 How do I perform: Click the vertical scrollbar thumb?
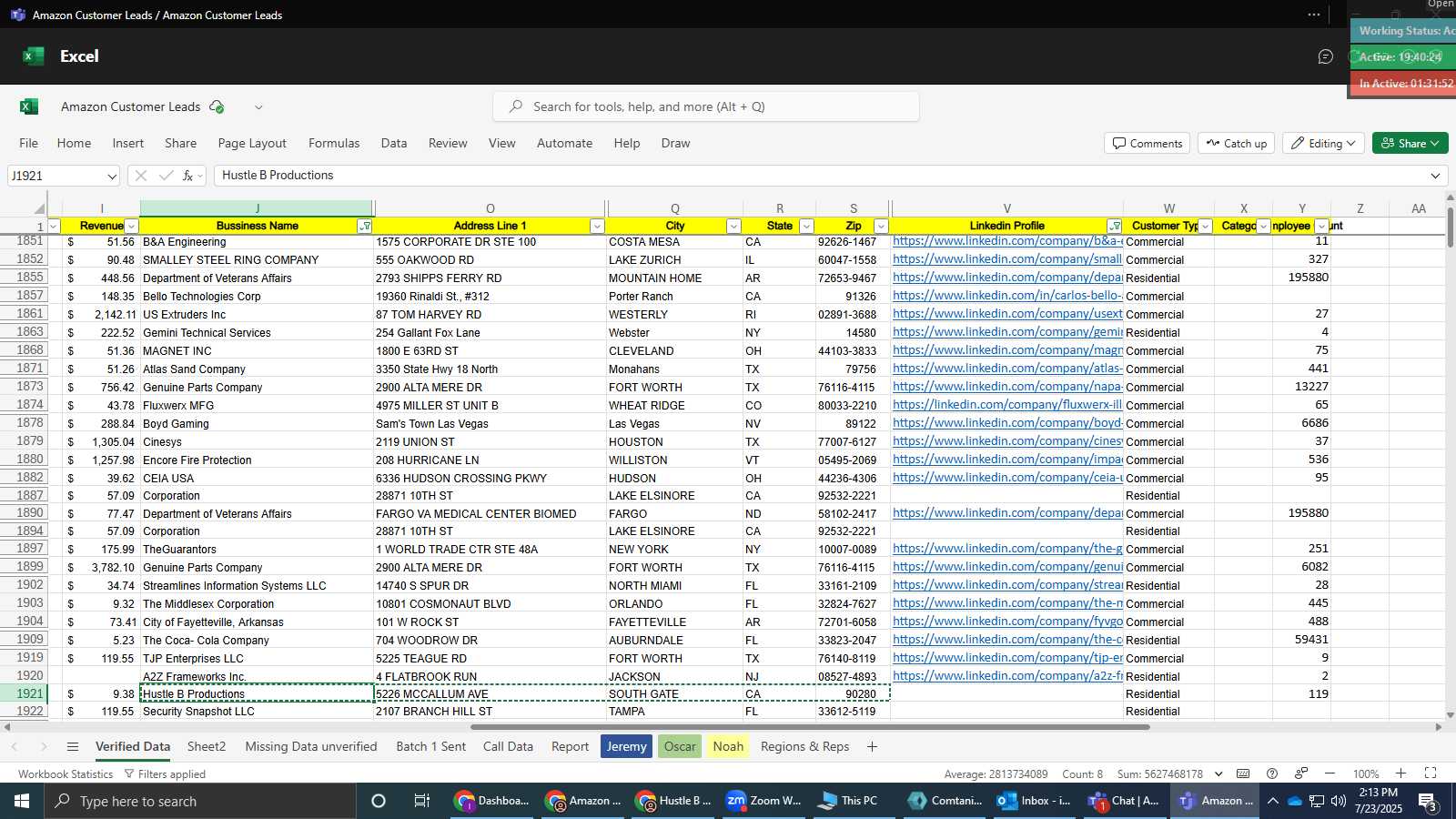pyautogui.click(x=1450, y=226)
